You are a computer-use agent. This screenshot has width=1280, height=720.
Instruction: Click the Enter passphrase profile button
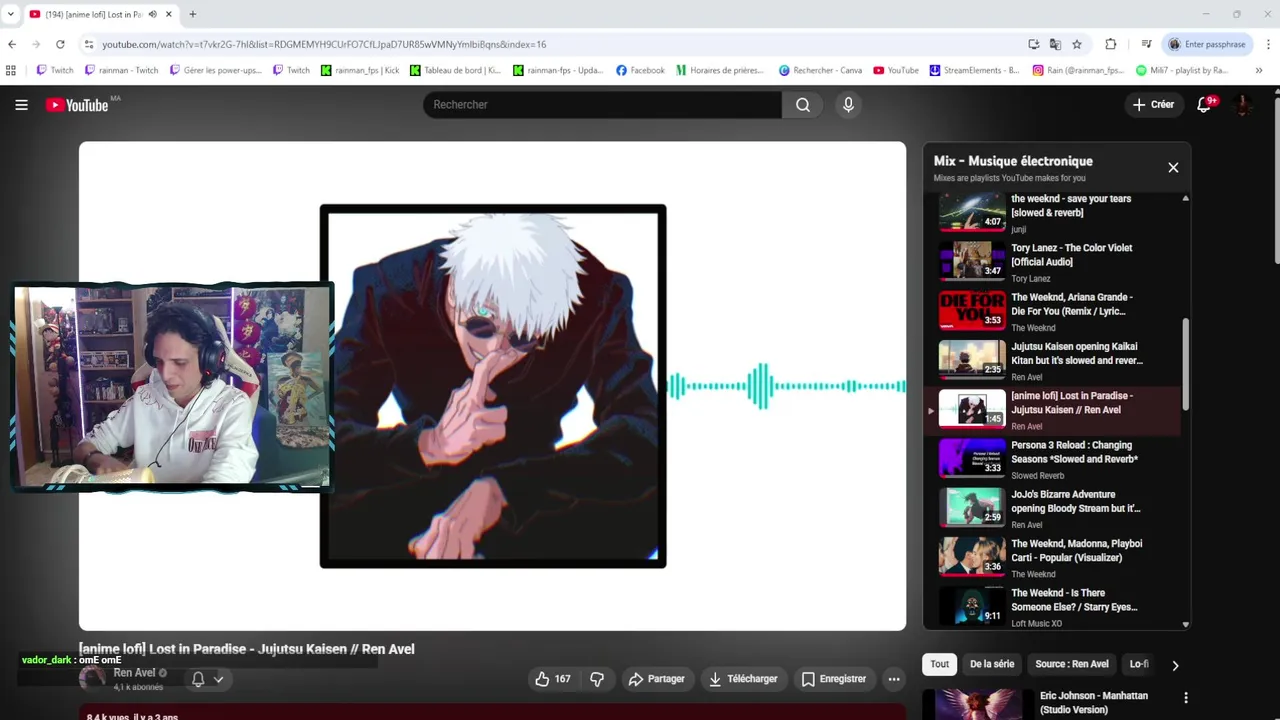coord(1208,44)
